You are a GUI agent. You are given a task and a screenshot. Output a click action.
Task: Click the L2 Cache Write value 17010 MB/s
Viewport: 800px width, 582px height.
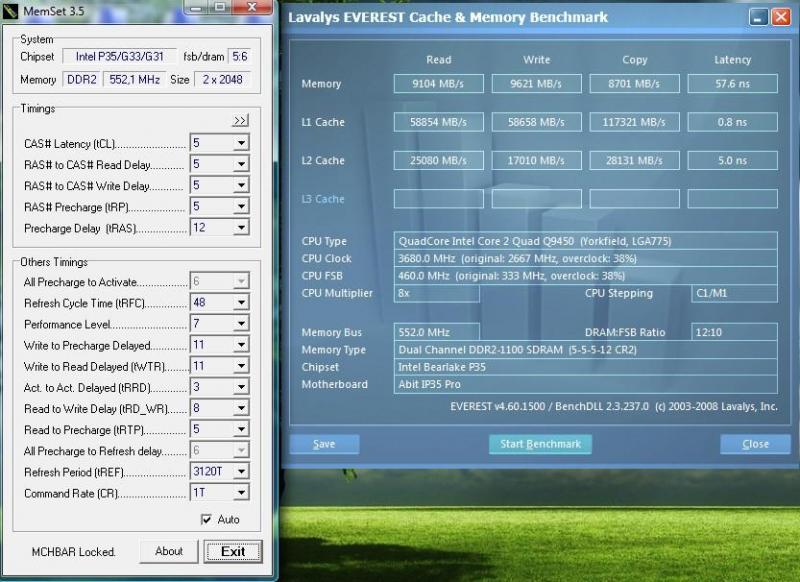(x=537, y=161)
